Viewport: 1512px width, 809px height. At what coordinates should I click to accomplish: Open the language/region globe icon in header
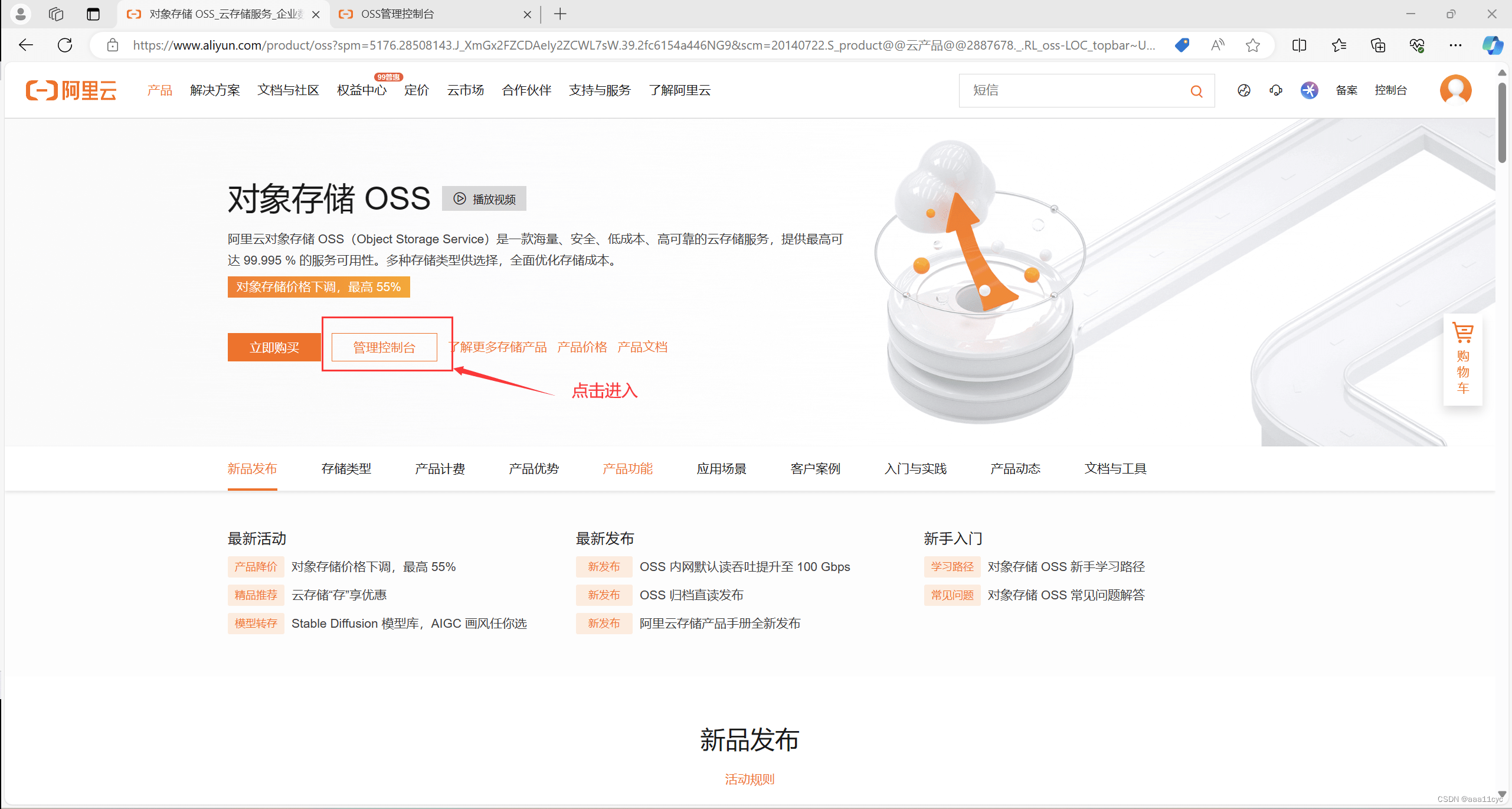pyautogui.click(x=1244, y=90)
